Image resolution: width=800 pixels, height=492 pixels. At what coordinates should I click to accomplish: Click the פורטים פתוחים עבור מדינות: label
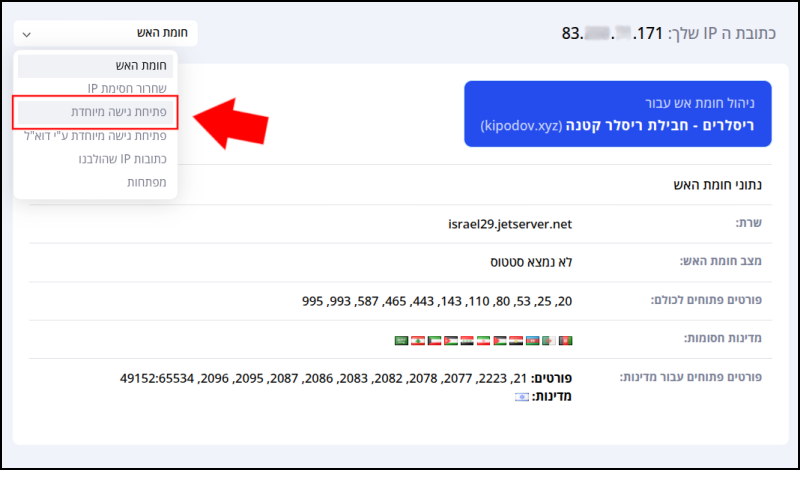coord(691,377)
